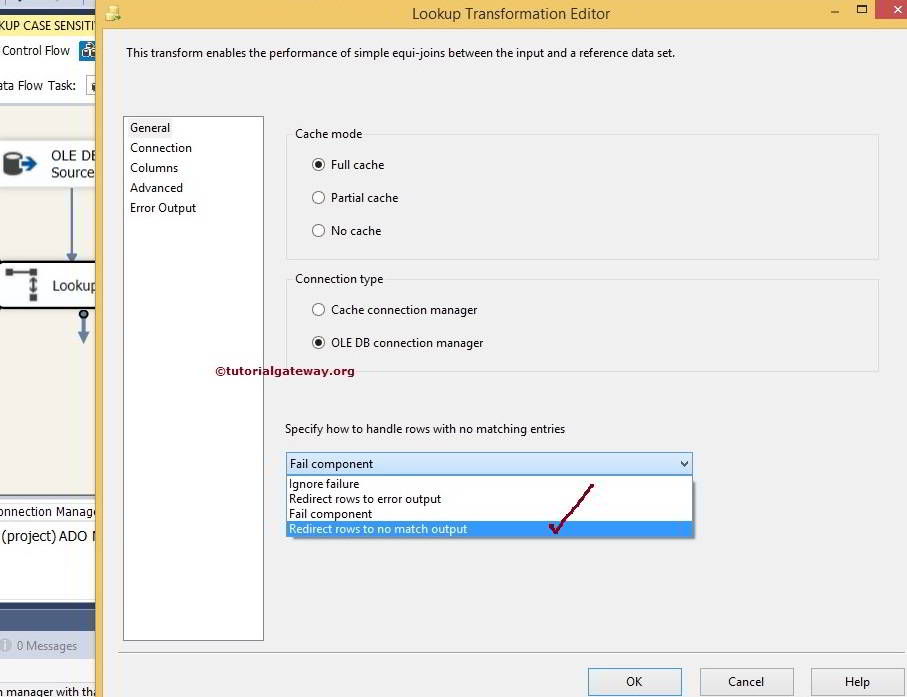Open Help for the Lookup editor
This screenshot has width=907, height=697.
point(857,681)
